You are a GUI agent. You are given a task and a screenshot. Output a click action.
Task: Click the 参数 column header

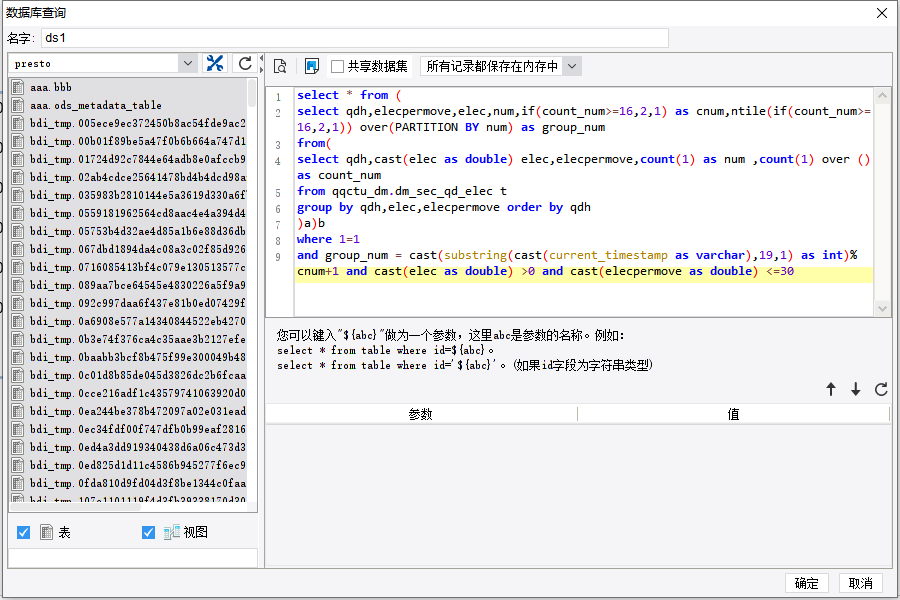pos(421,414)
